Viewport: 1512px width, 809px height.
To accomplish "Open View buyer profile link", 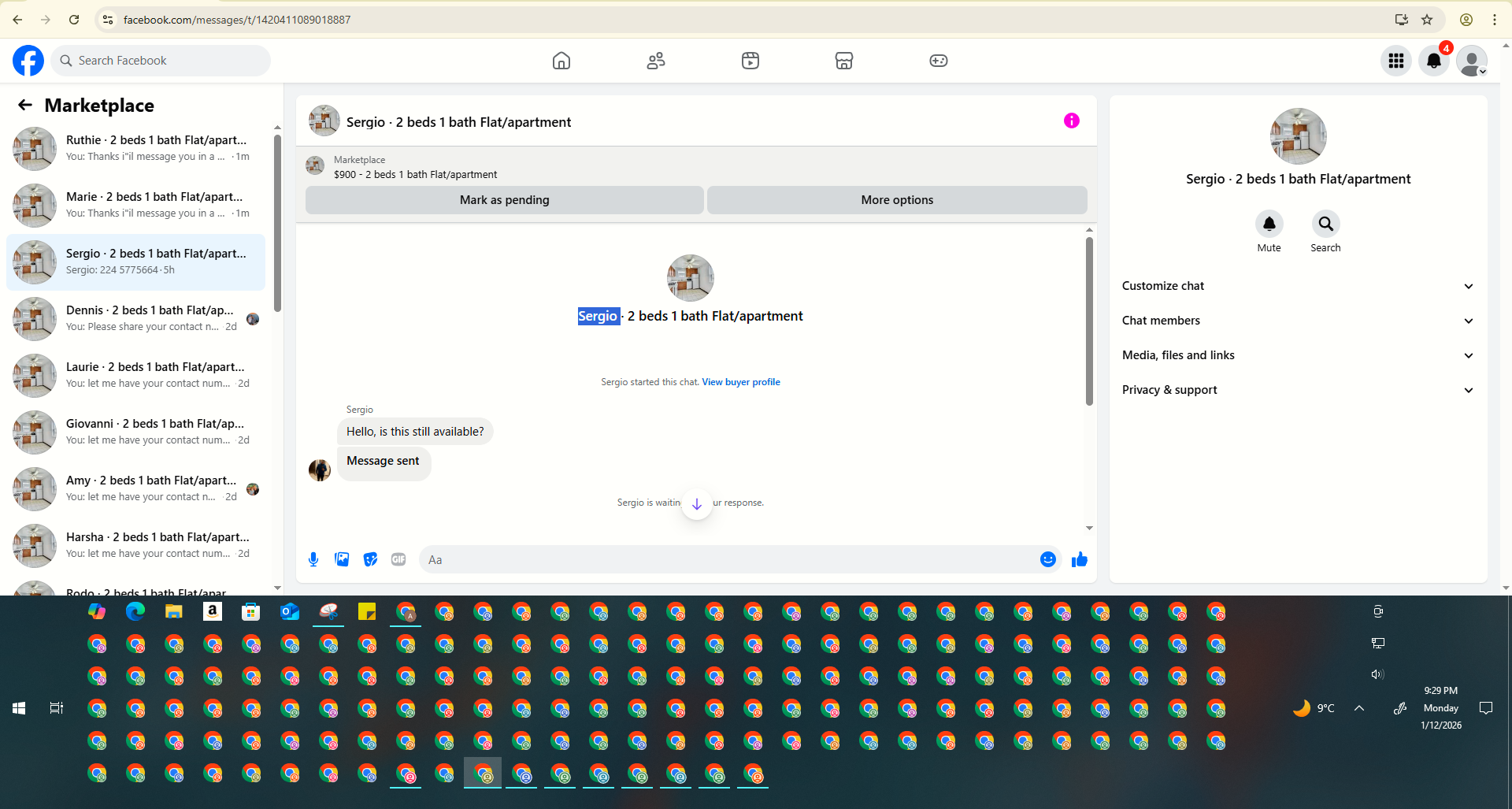I will tap(741, 382).
